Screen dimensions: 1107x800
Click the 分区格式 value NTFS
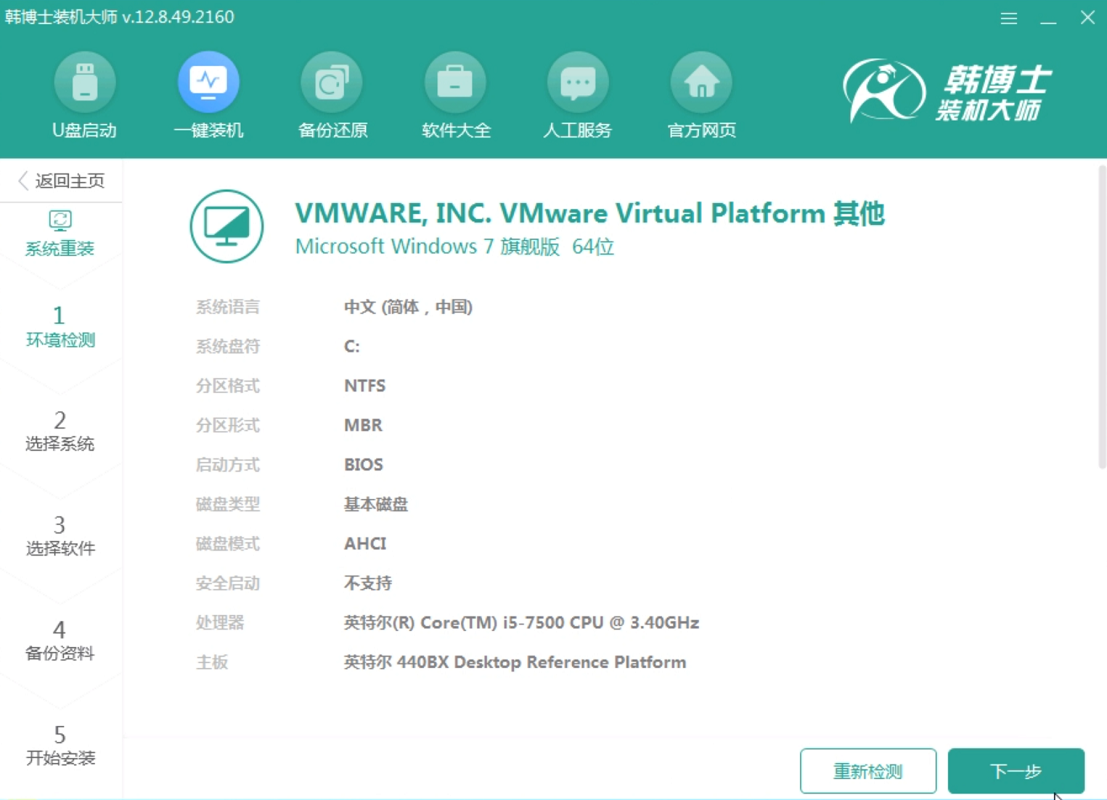pyautogui.click(x=365, y=386)
